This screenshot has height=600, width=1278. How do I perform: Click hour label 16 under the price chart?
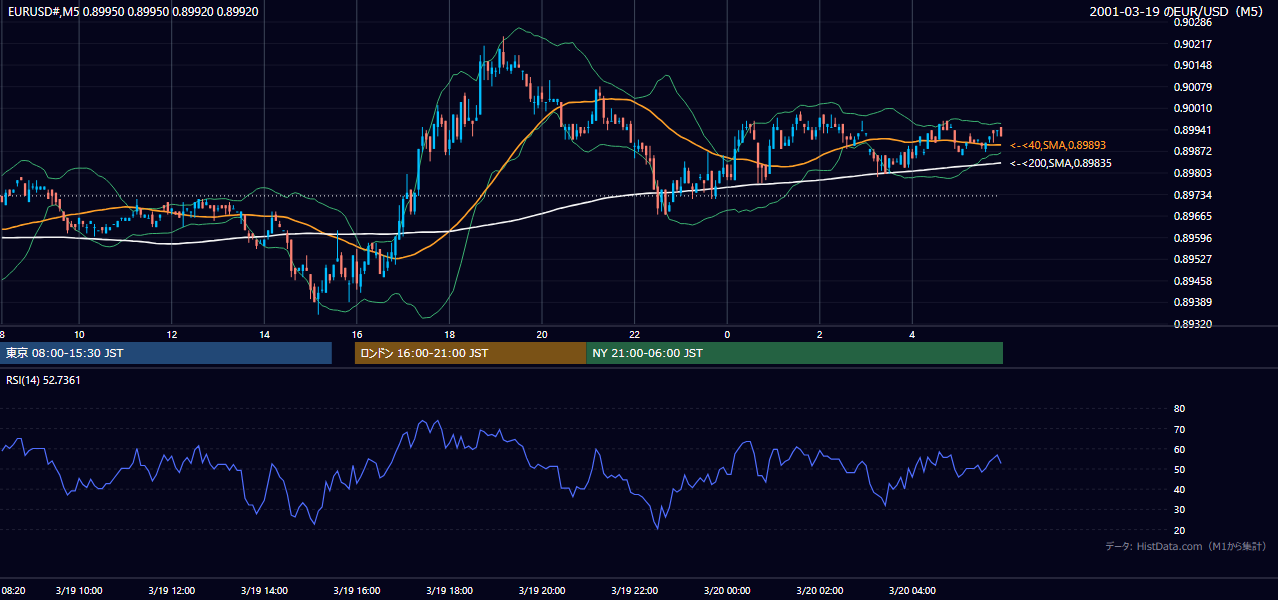pos(357,334)
